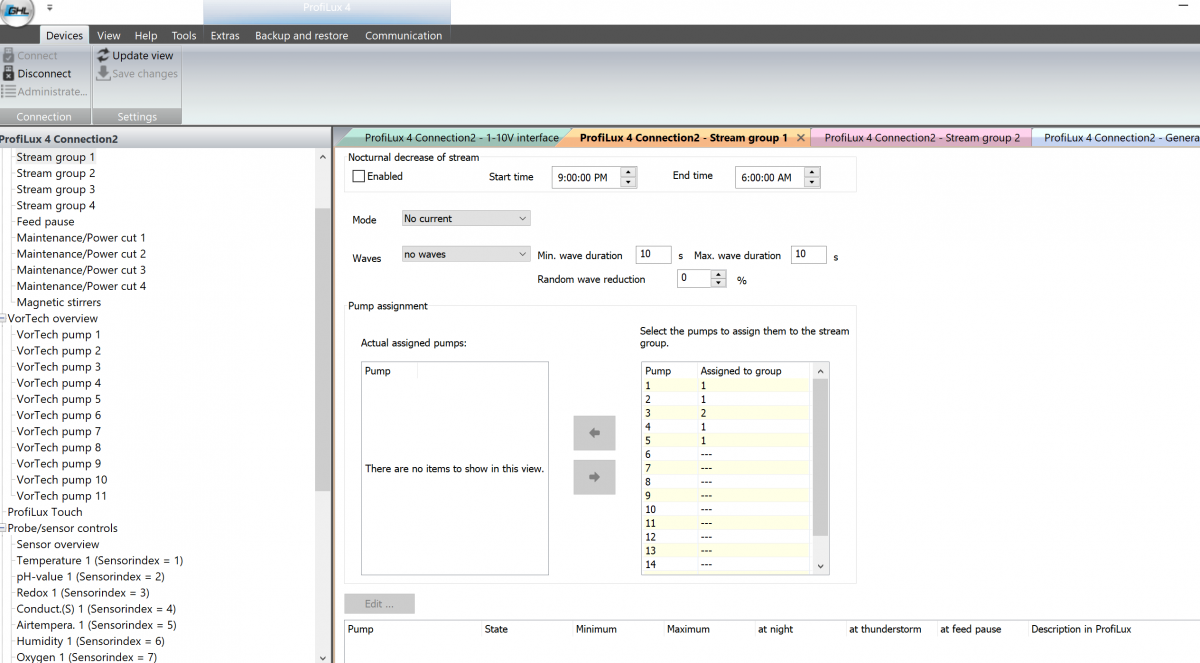Click the Disconnect plug icon
This screenshot has width=1200, height=663.
coord(8,73)
